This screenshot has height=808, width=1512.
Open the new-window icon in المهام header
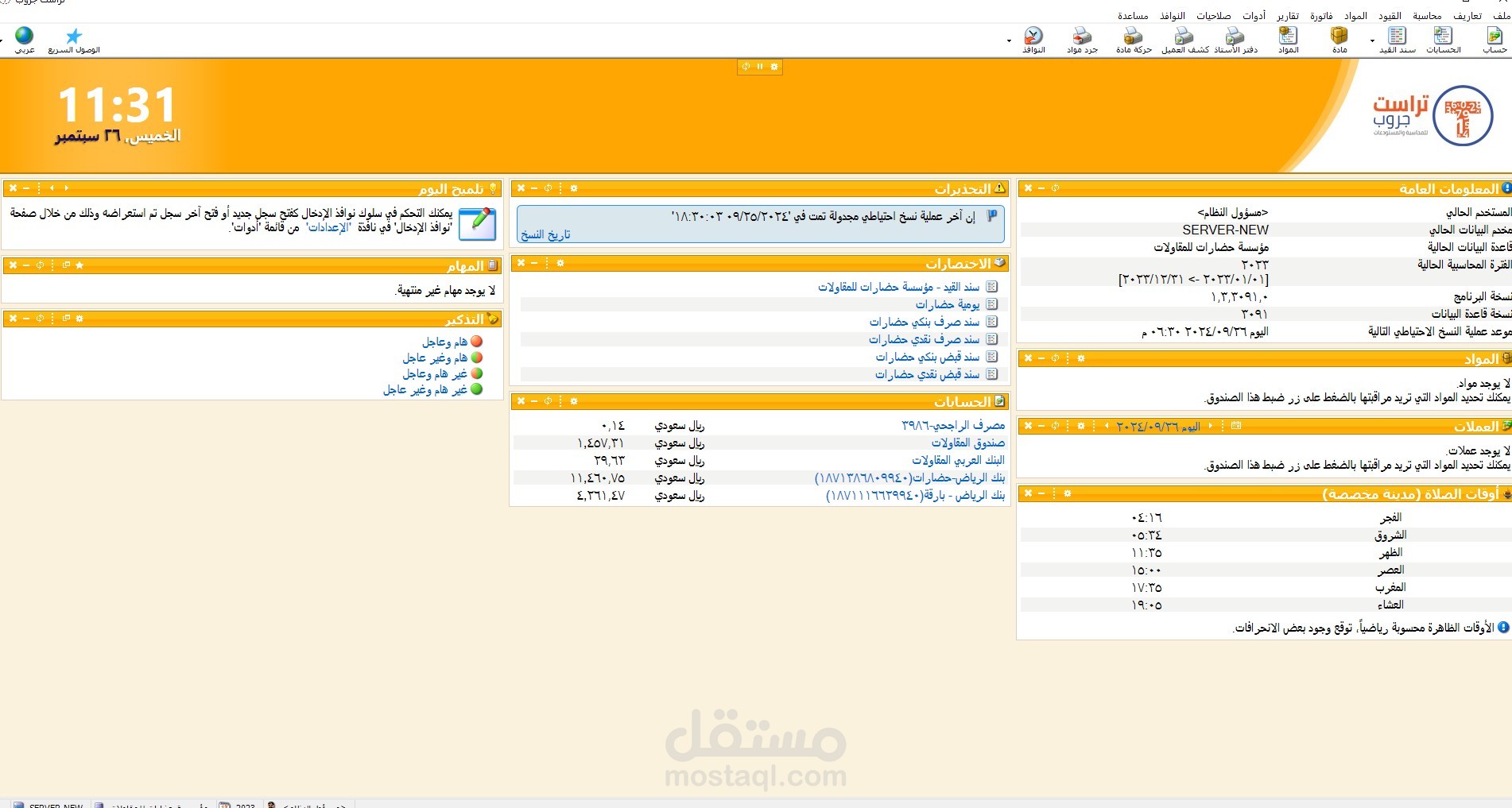pyautogui.click(x=67, y=265)
